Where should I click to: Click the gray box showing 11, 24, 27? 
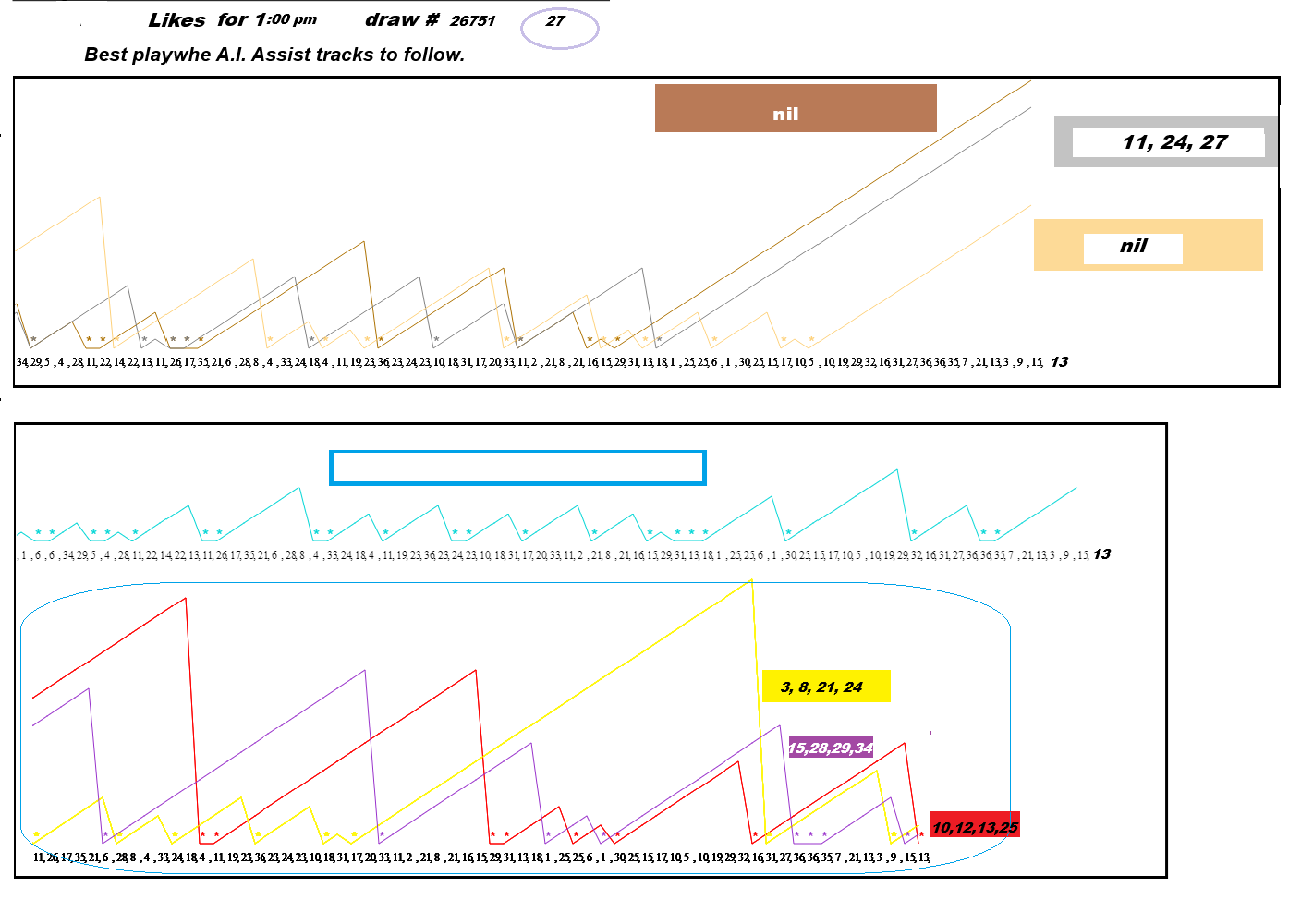click(x=1168, y=142)
